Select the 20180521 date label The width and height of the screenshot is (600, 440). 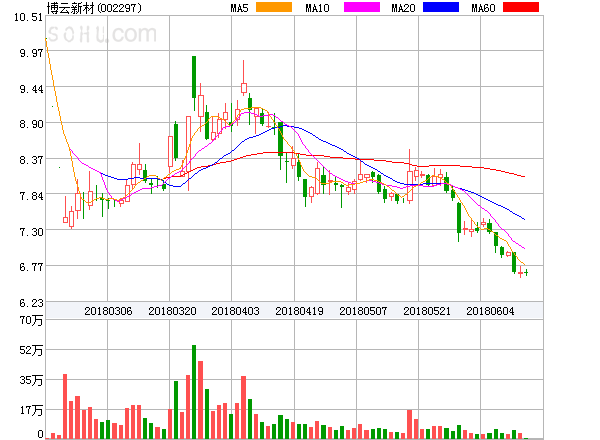427,311
